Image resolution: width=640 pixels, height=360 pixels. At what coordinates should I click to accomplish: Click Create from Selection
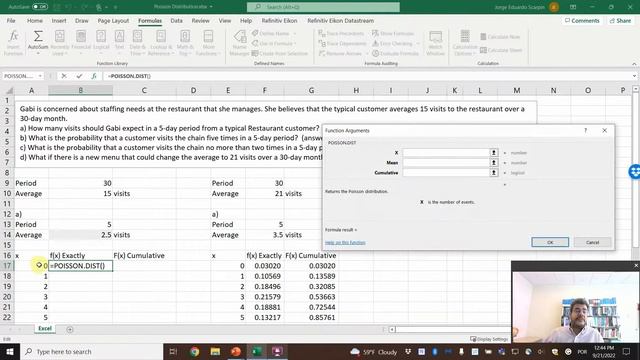[280, 53]
